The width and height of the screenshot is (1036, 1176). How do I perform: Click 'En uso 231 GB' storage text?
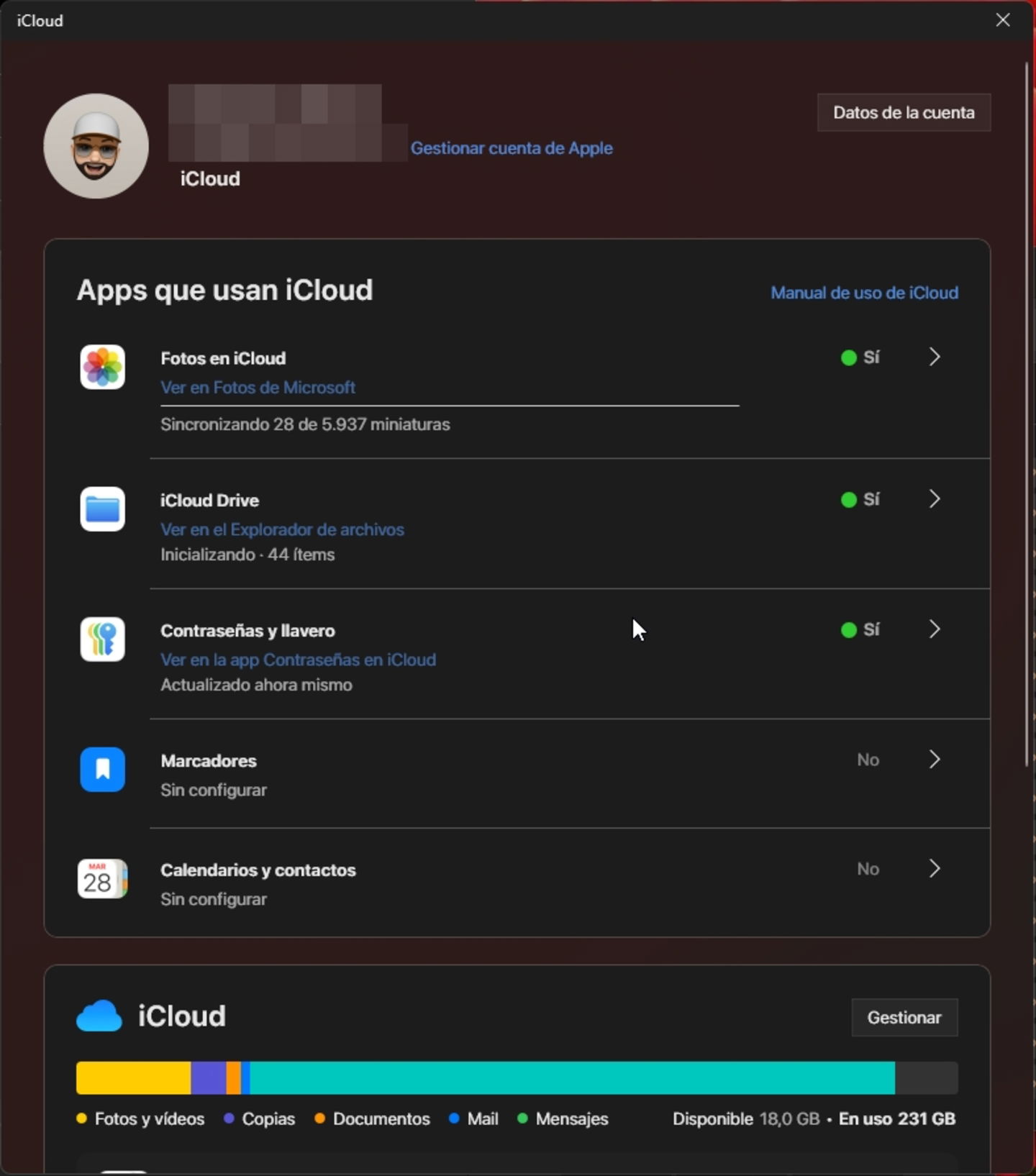pyautogui.click(x=897, y=1119)
